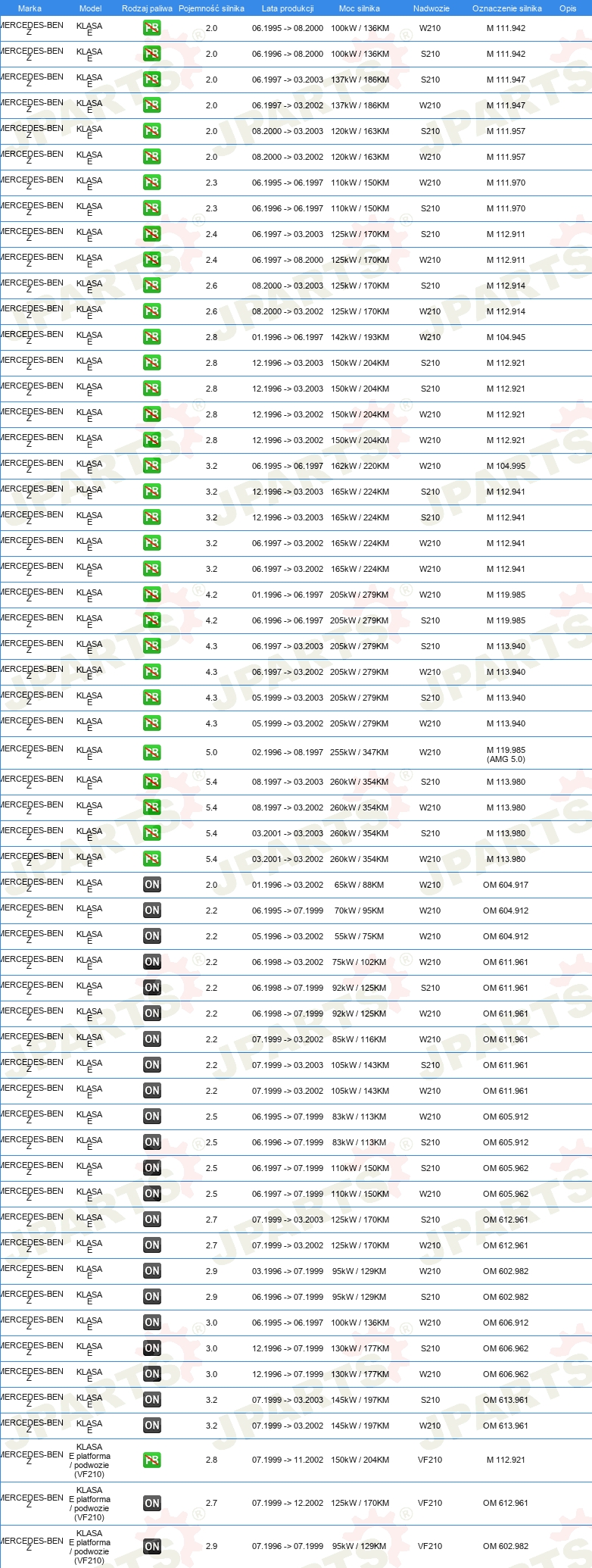Click the PB petrol icon for M 104.945 engine
Viewport: 592px width, 1568px height.
tap(152, 337)
